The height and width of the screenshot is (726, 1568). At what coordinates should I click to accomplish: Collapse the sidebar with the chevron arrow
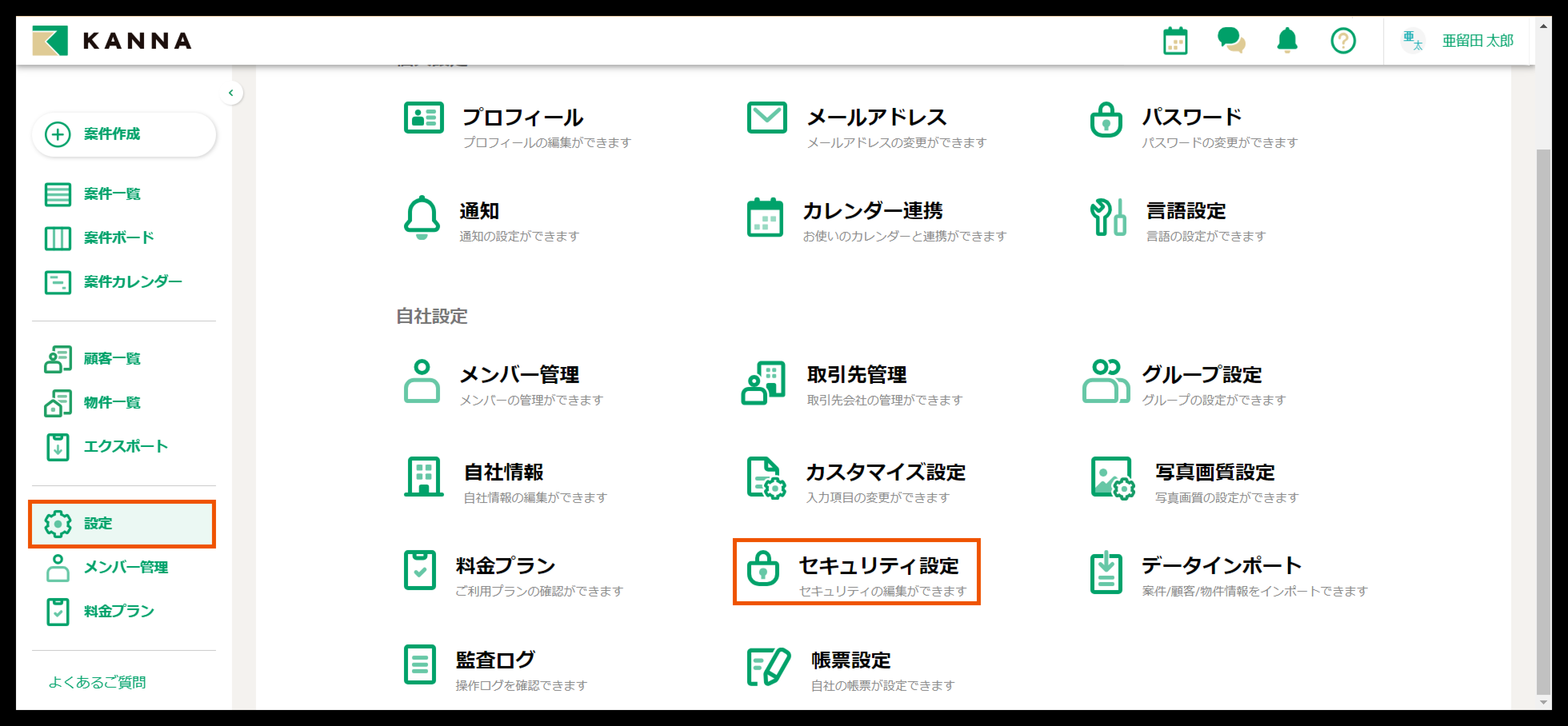point(231,92)
